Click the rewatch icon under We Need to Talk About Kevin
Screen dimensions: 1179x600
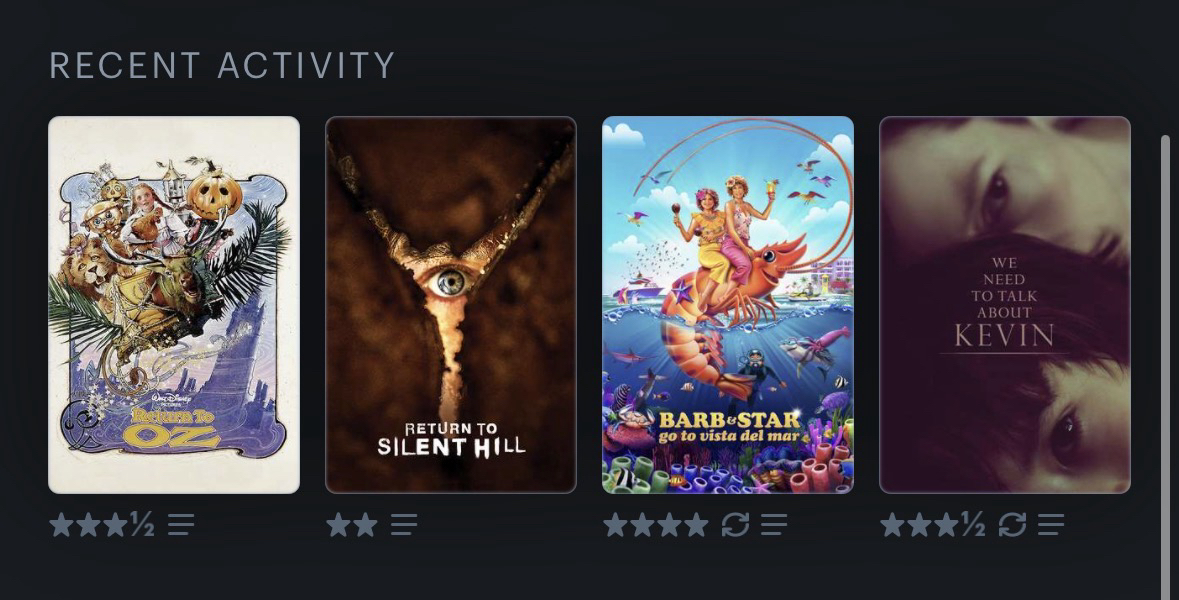coord(1012,525)
